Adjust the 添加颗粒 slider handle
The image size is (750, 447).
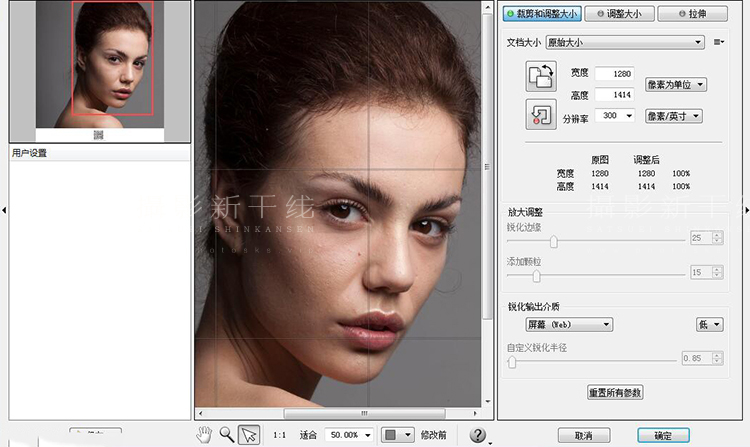[x=536, y=276]
